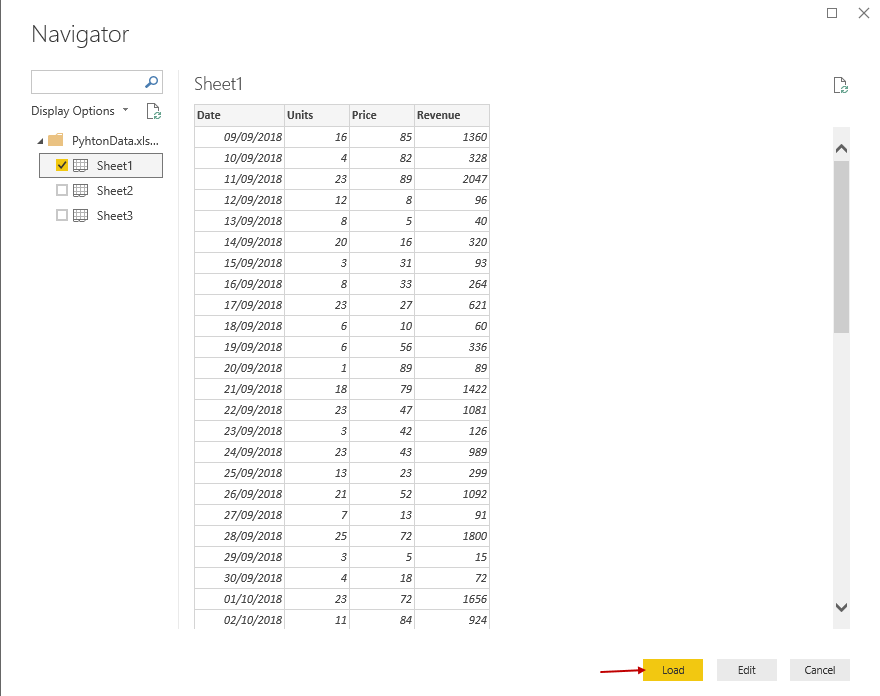Click the table icon next to Sheet3
Screen dimensions: 880x696
click(81, 216)
